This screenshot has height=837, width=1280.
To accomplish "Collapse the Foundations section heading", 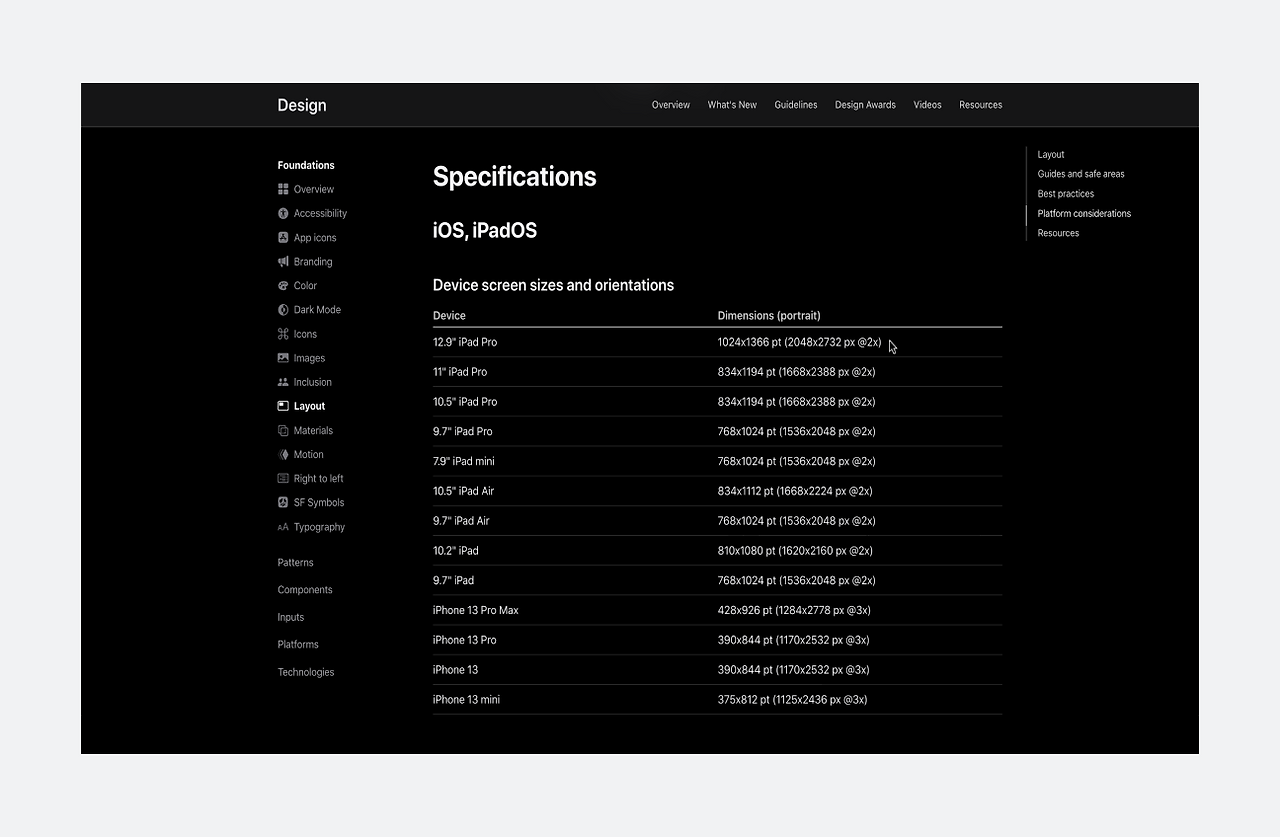I will tap(306, 165).
